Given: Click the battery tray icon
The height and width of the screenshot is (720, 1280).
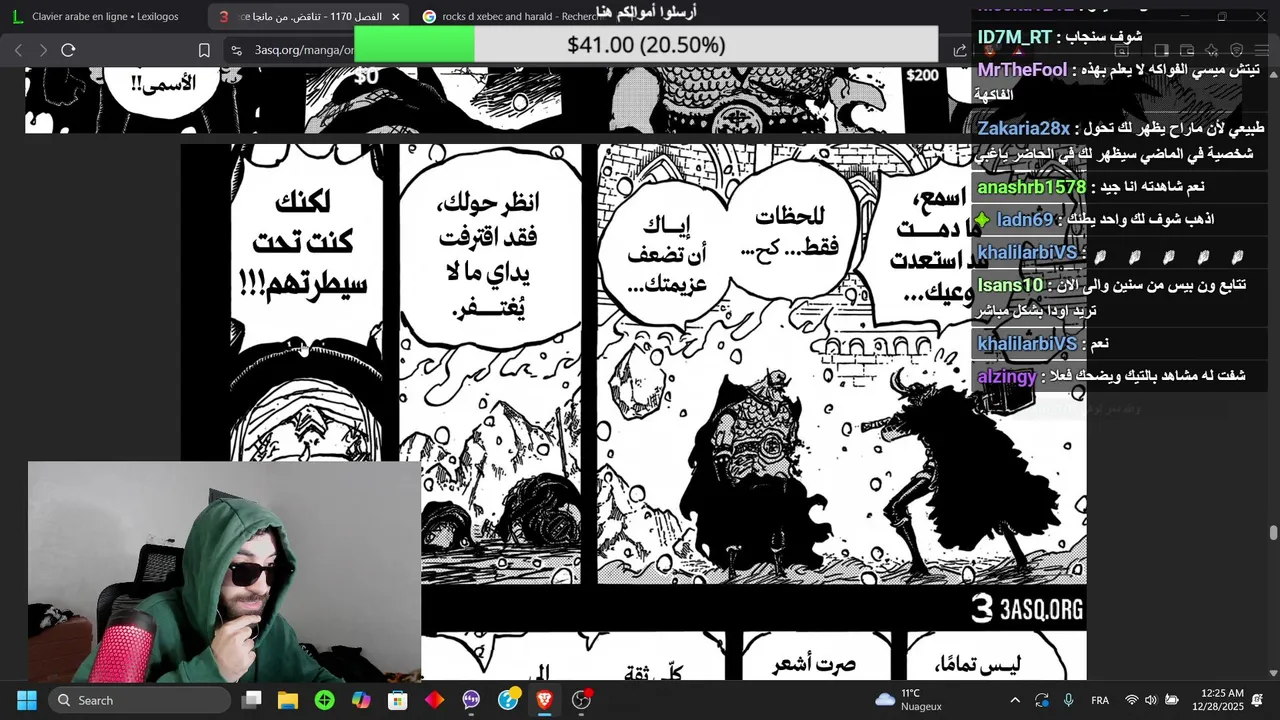Looking at the screenshot, I should click(1171, 700).
